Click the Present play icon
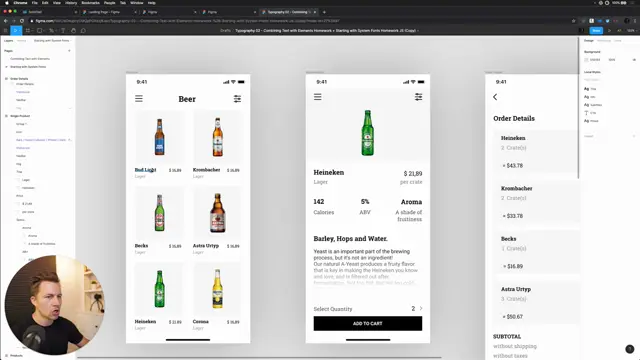Viewport: 640px width, 360px height. pyautogui.click(x=609, y=31)
